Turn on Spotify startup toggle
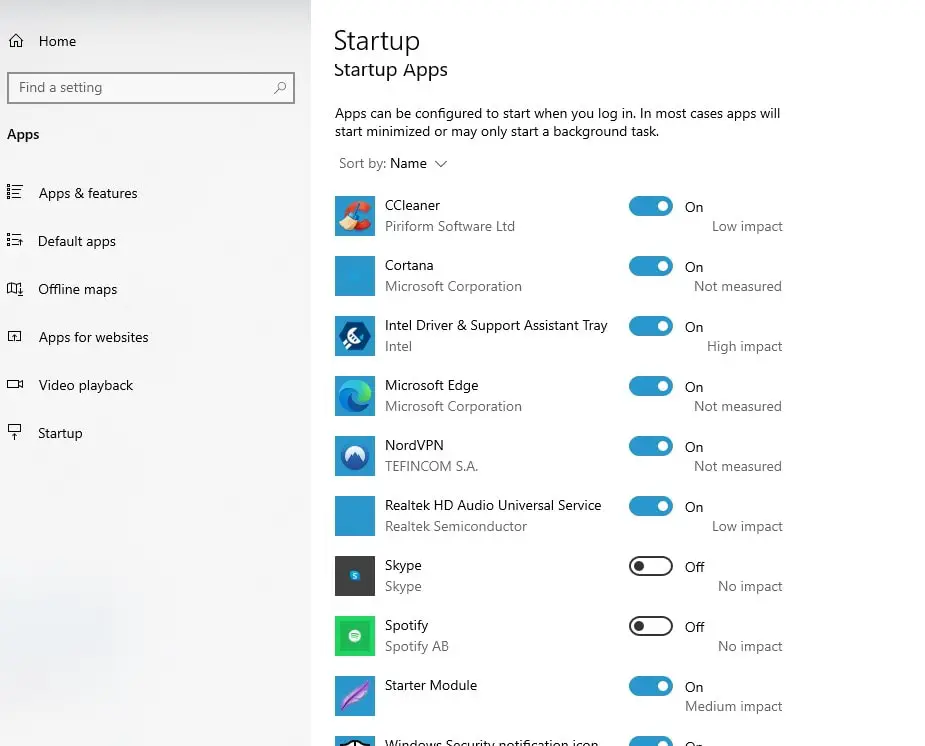 coord(651,626)
